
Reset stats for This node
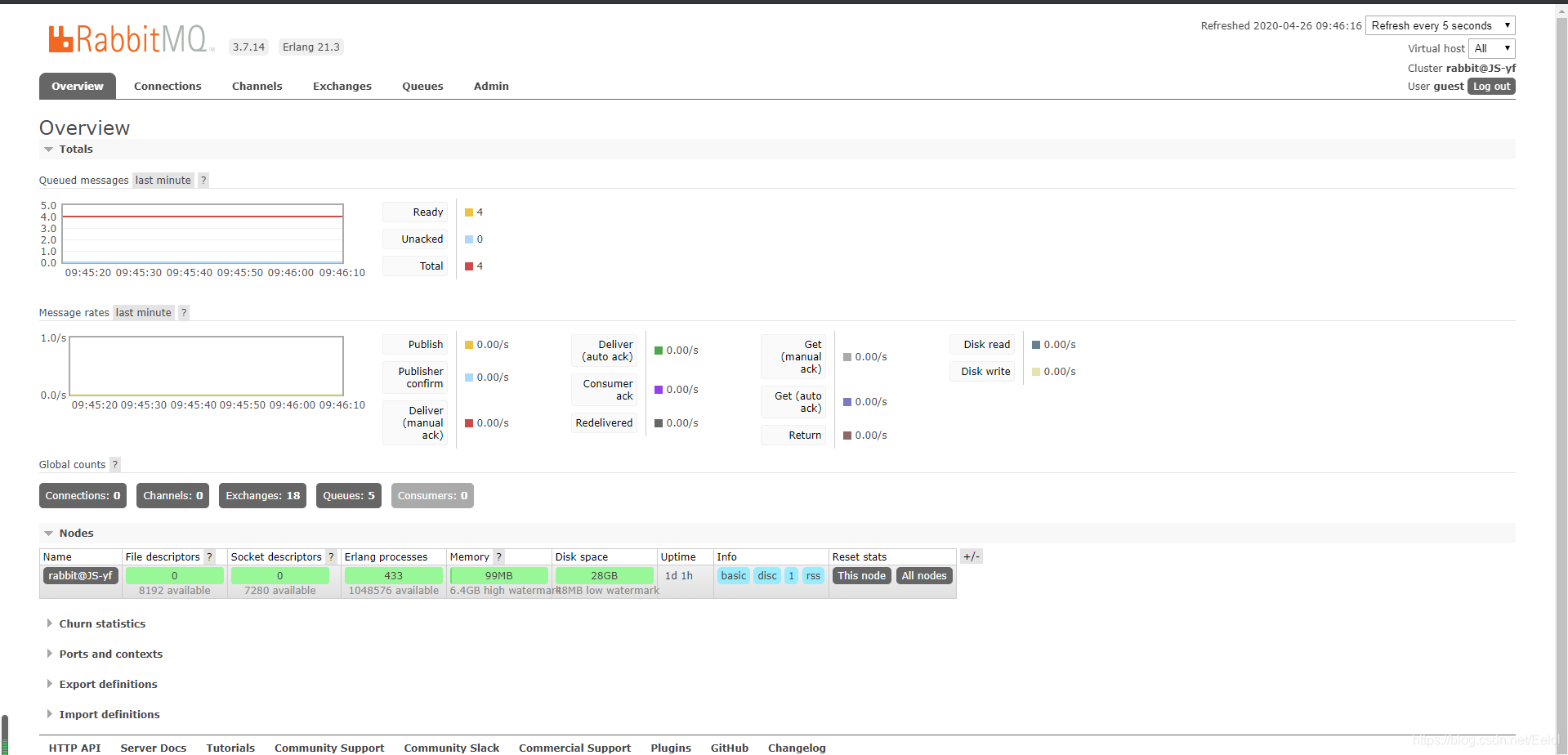coord(861,576)
